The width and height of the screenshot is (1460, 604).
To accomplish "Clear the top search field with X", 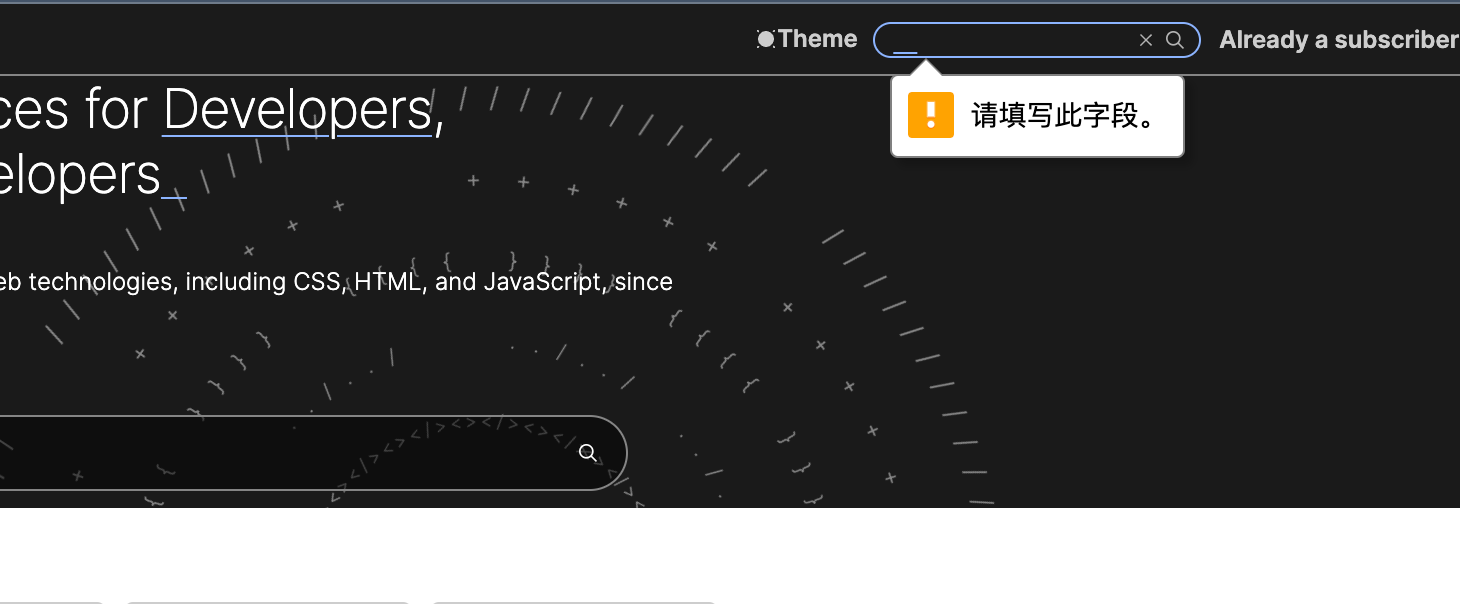I will pyautogui.click(x=1146, y=40).
